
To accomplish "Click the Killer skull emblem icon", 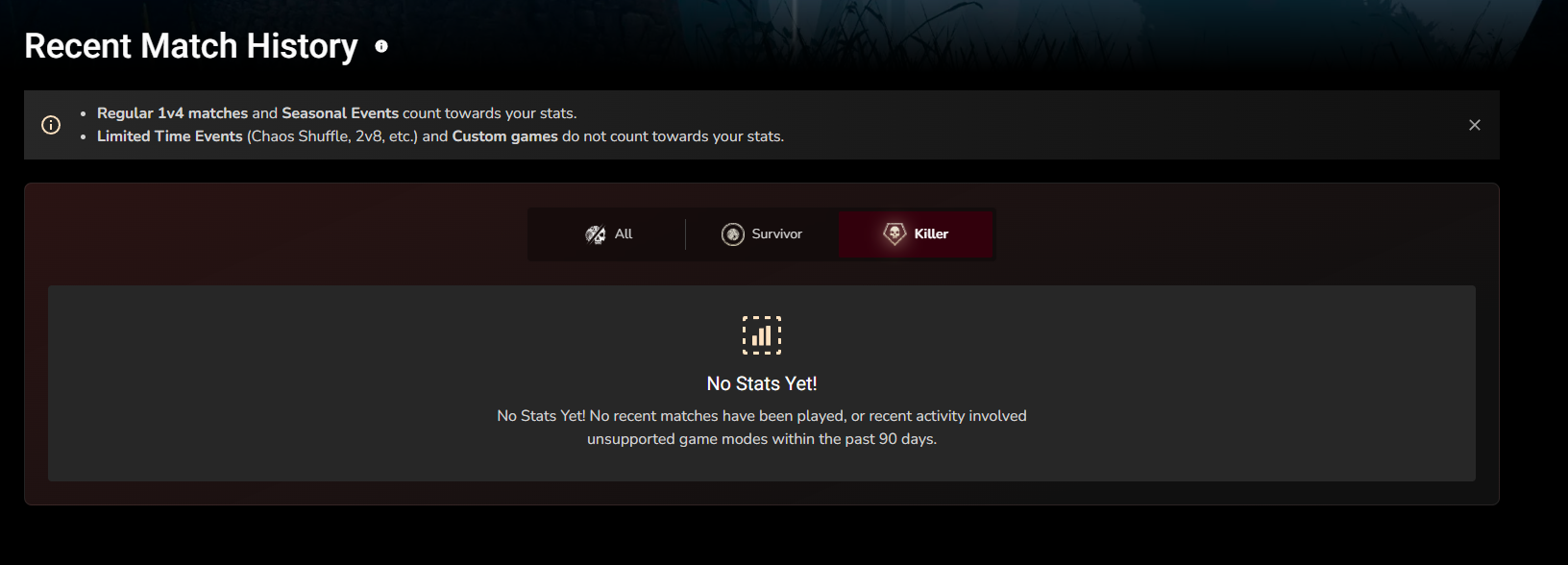I will 894,234.
